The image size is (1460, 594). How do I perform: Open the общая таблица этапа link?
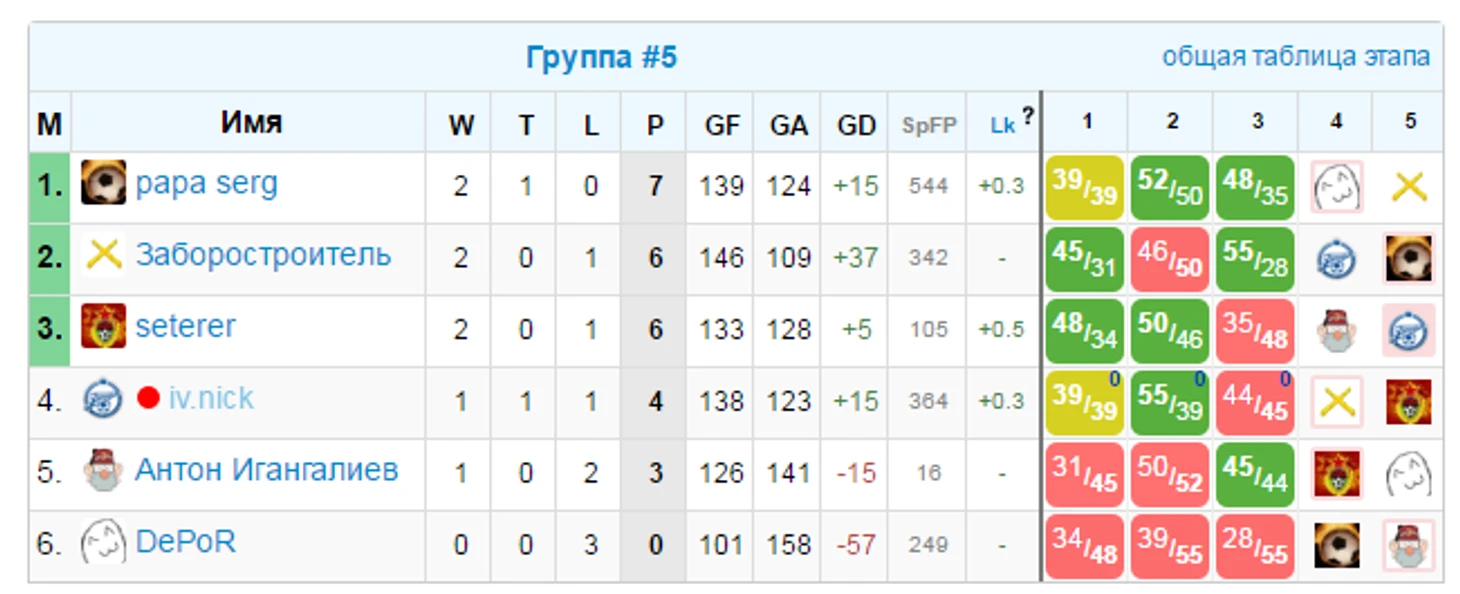coord(1295,57)
